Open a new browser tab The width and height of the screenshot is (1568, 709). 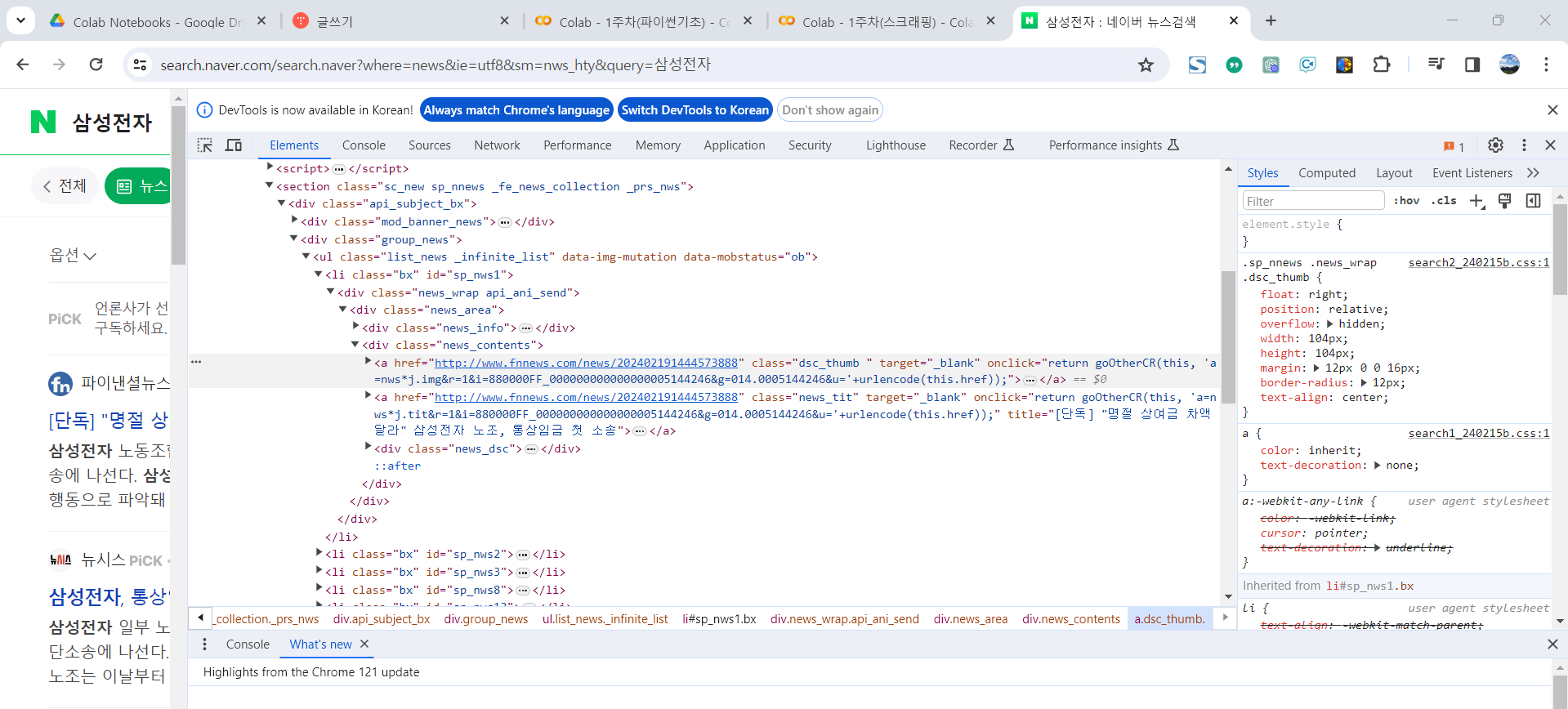click(1271, 20)
